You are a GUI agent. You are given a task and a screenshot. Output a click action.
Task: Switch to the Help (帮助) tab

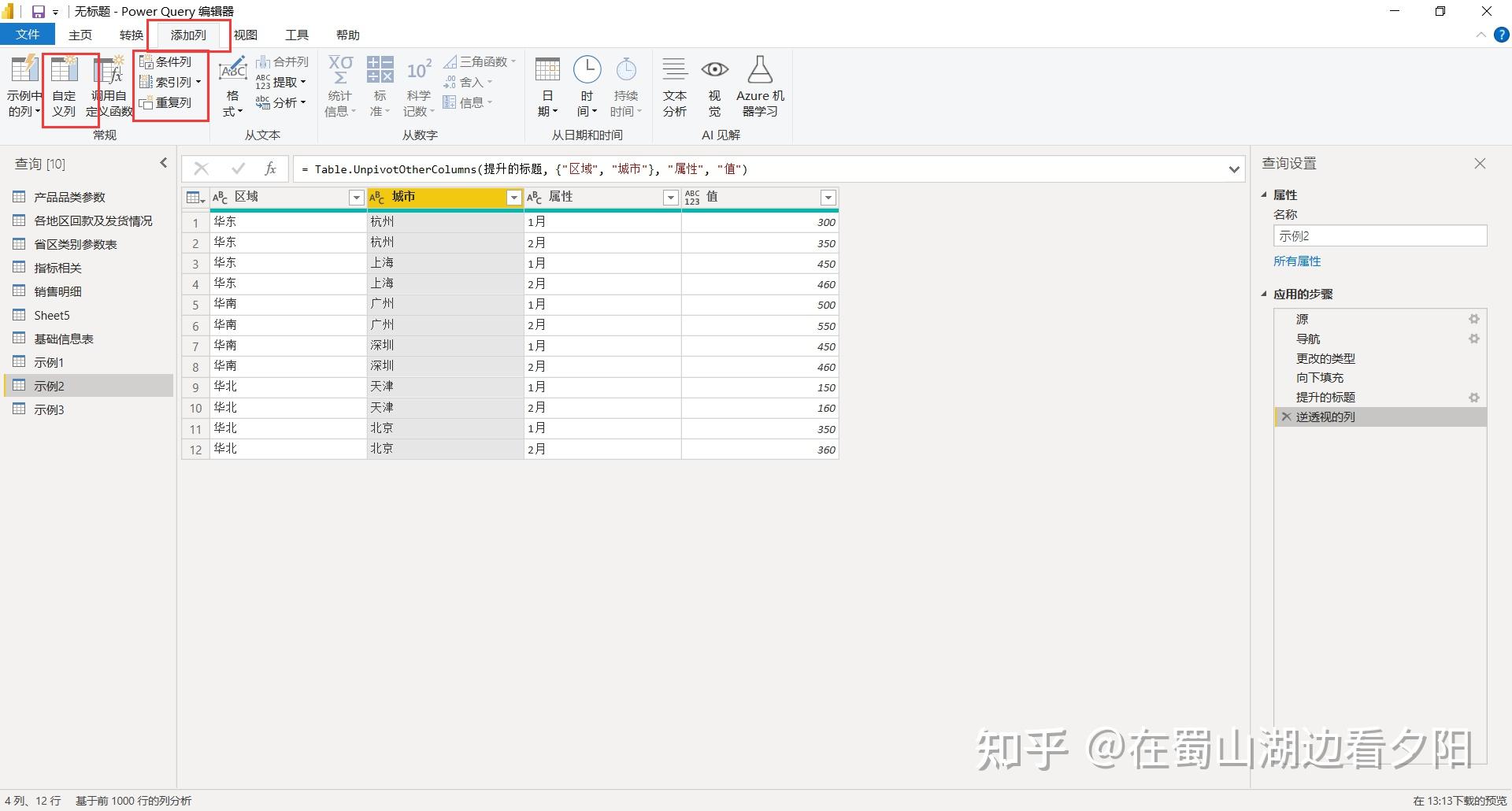pos(348,35)
